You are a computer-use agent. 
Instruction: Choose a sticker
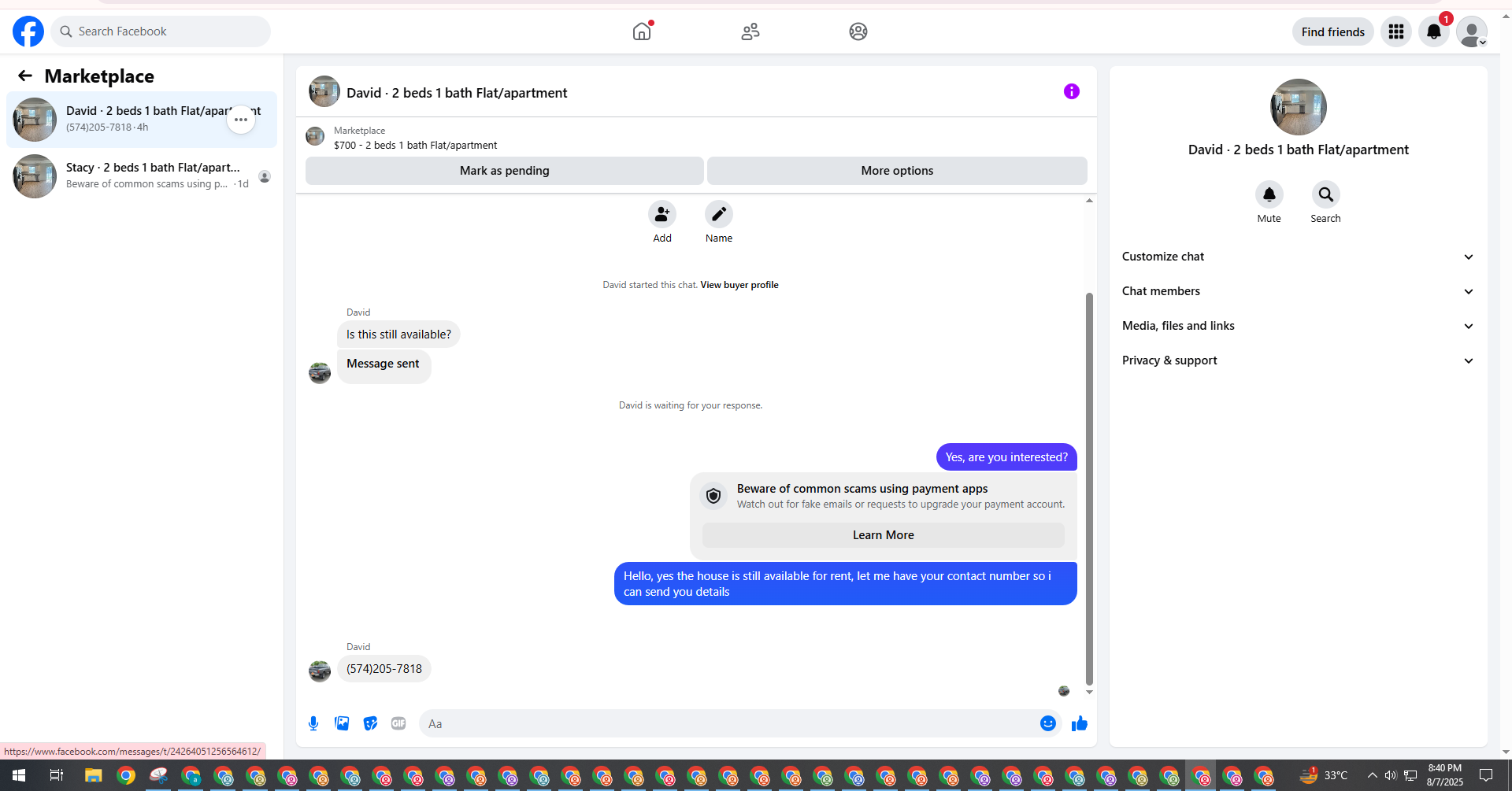[370, 723]
